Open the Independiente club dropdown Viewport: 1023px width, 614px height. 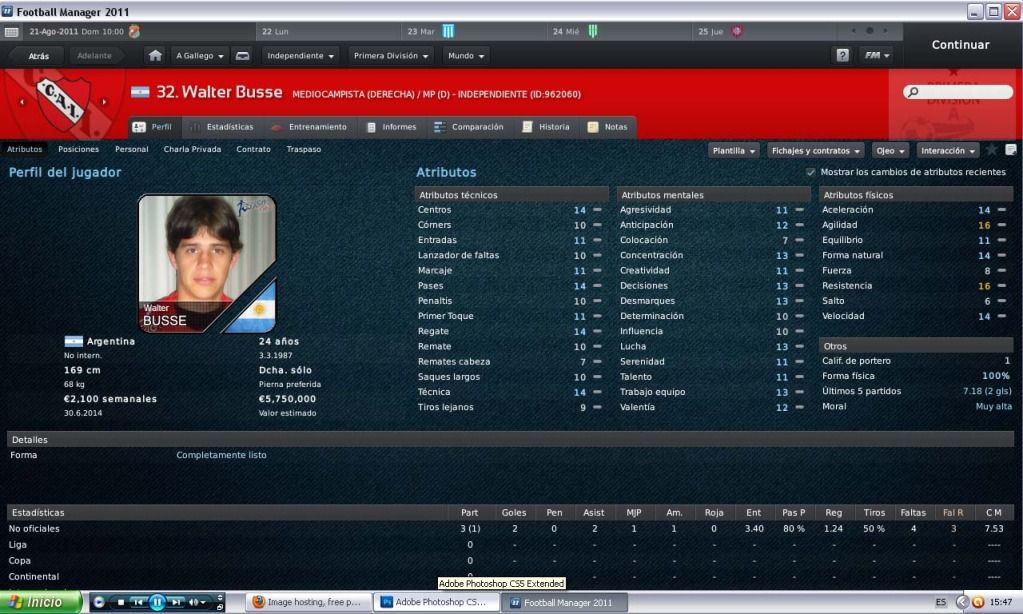tap(300, 55)
